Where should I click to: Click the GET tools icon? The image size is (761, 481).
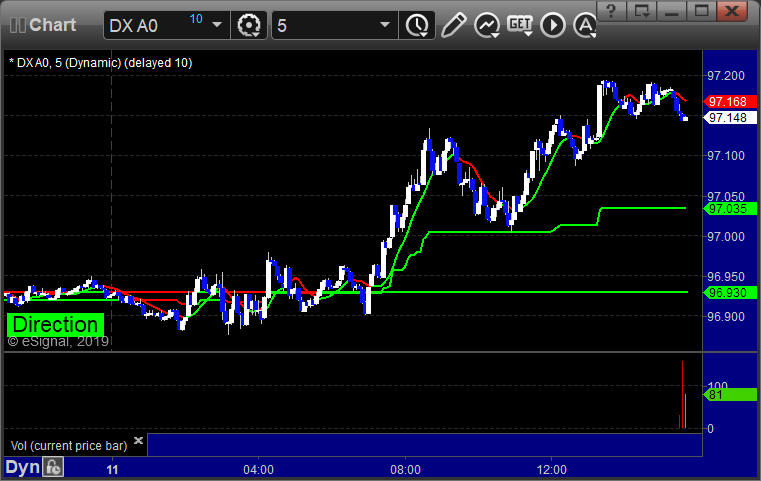tap(520, 24)
